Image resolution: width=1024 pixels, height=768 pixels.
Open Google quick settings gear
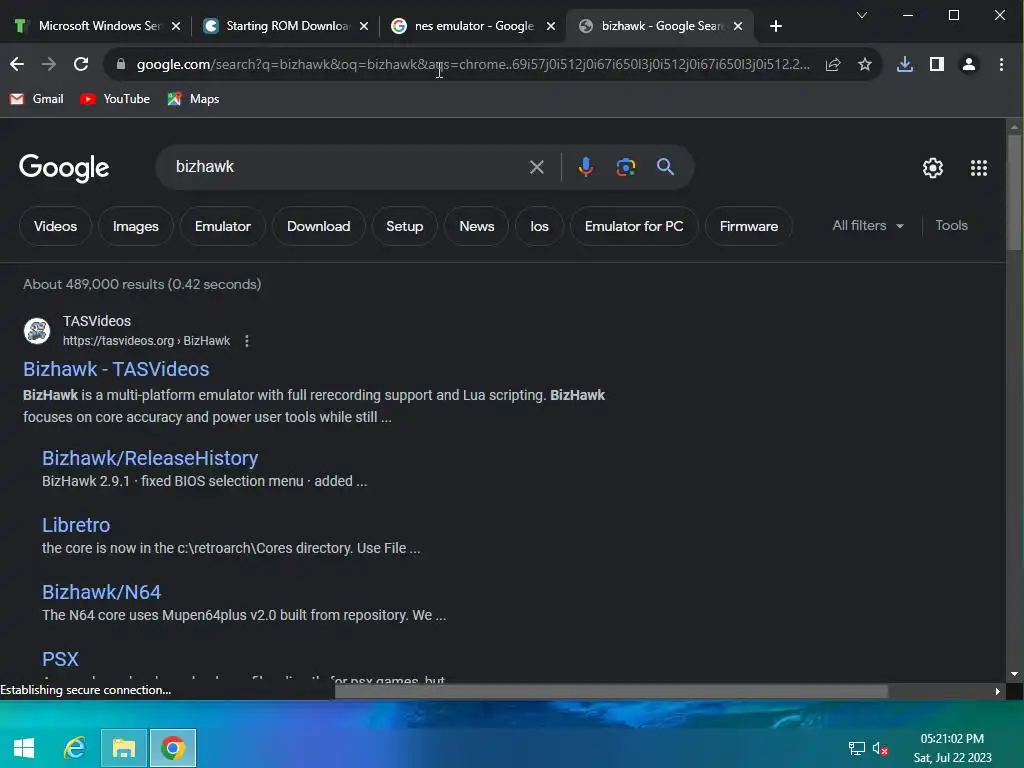tap(933, 168)
